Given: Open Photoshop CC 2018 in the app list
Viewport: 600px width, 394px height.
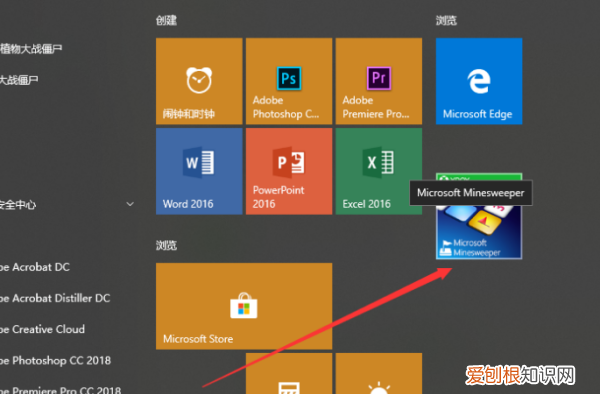Looking at the screenshot, I should click(55, 360).
